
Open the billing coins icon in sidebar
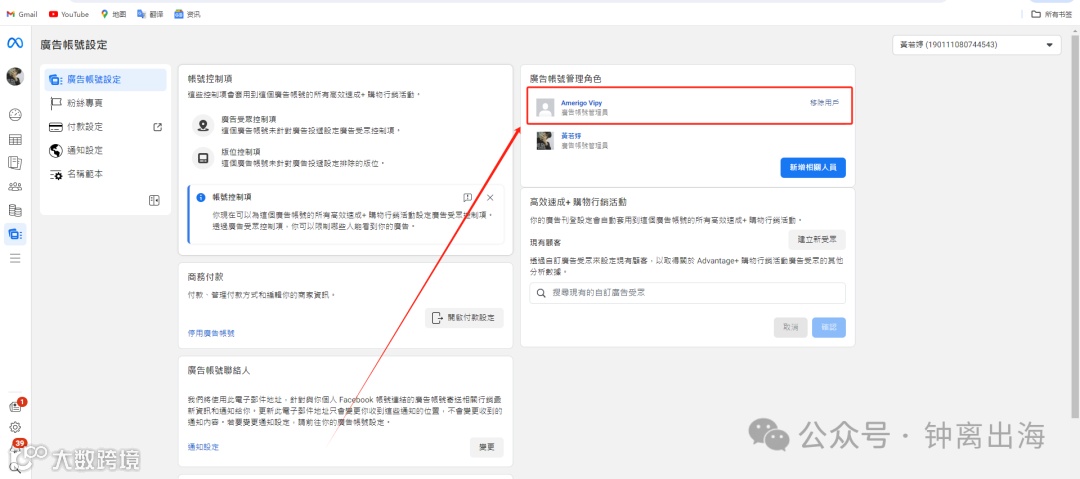pos(15,210)
